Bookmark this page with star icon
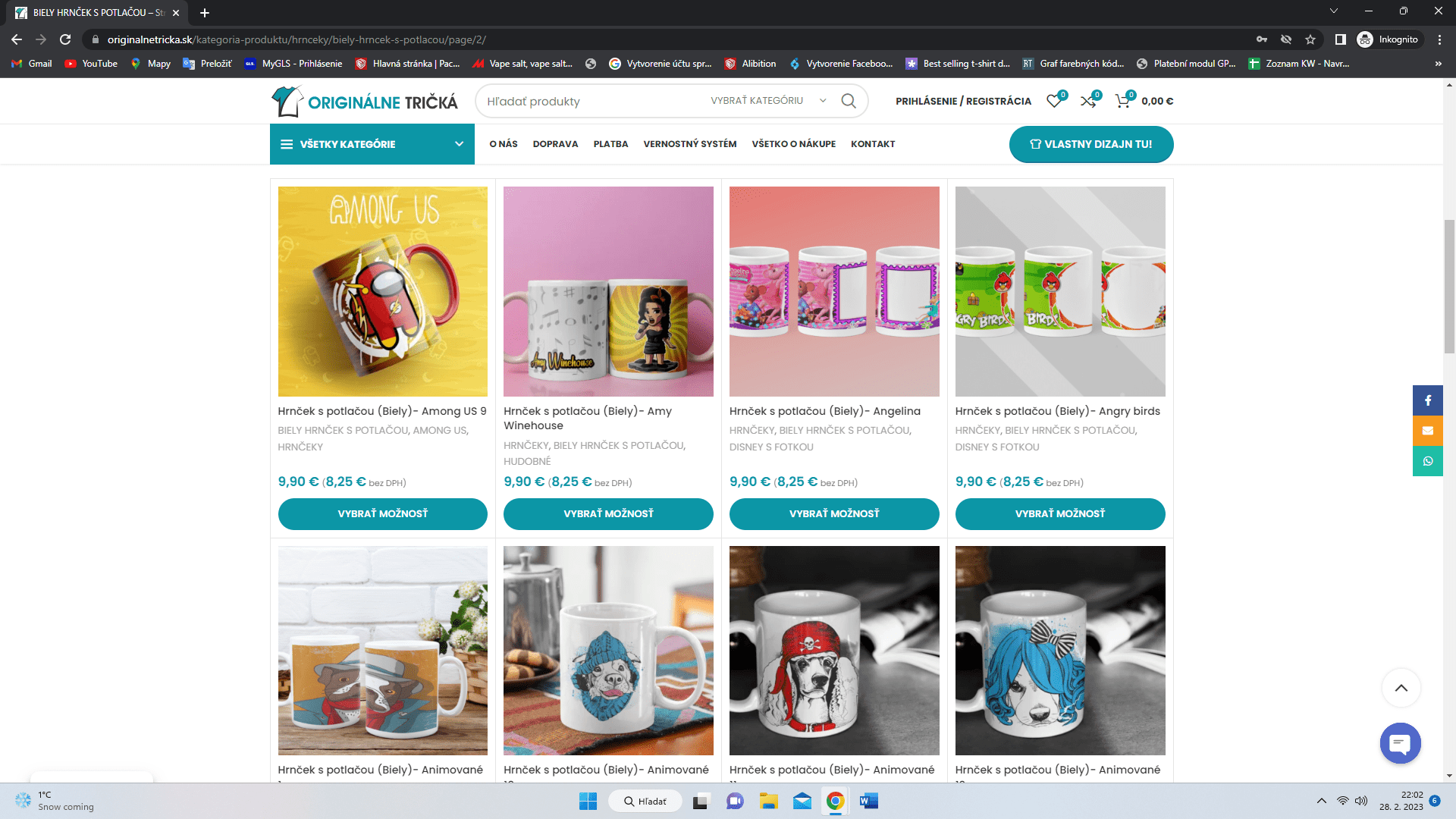 point(1310,39)
